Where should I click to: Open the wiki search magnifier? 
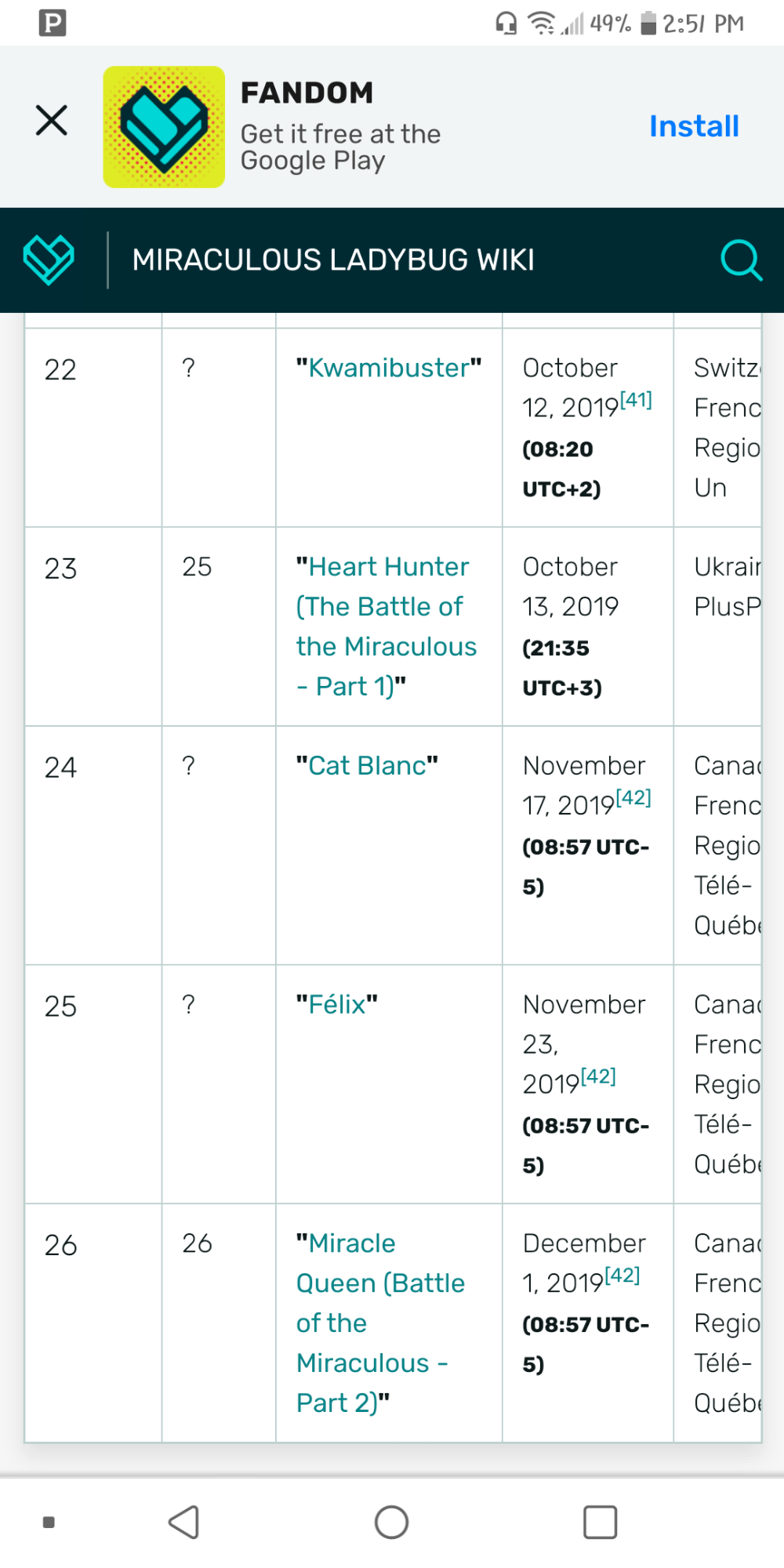click(740, 260)
